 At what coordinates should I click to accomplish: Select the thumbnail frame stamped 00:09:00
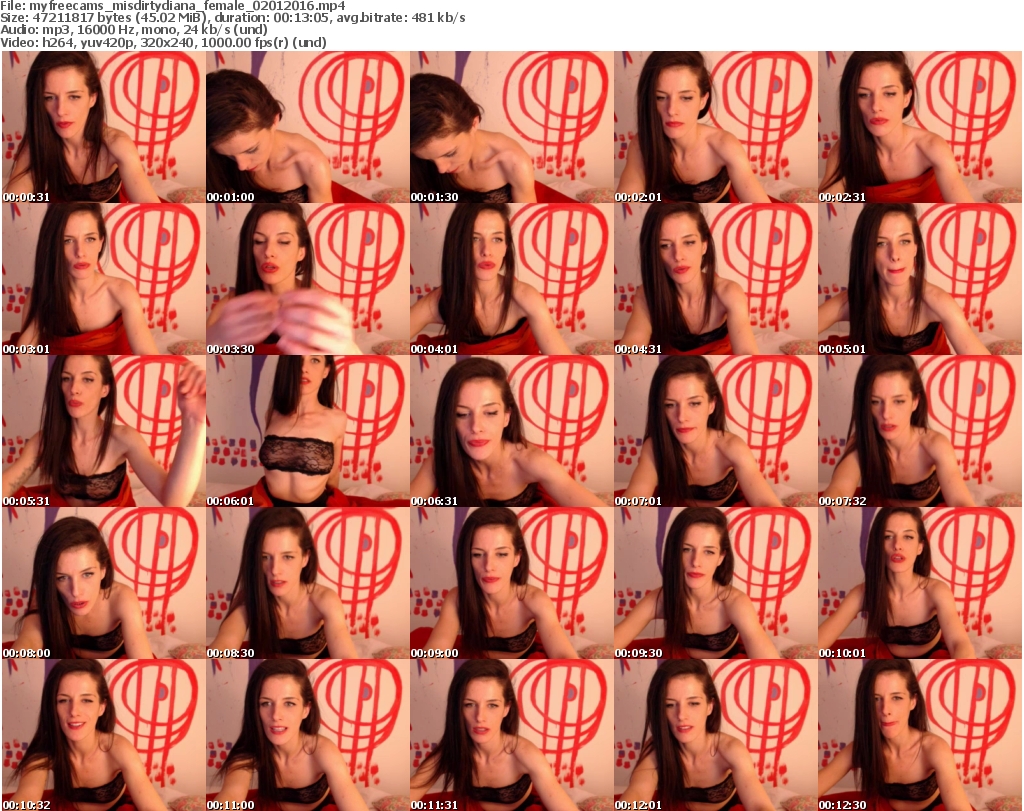pyautogui.click(x=511, y=583)
